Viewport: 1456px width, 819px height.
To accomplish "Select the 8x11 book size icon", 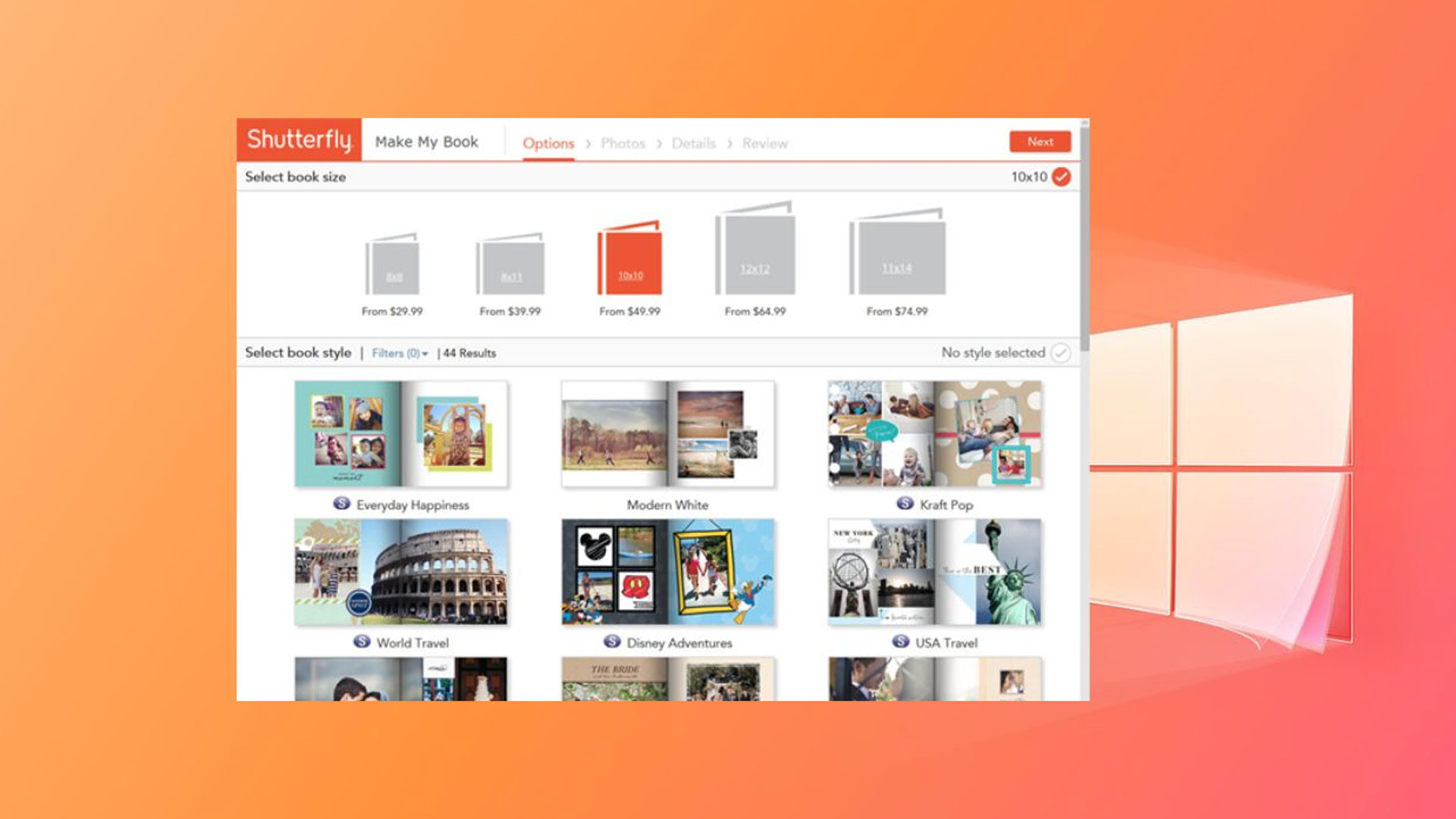I will (510, 264).
